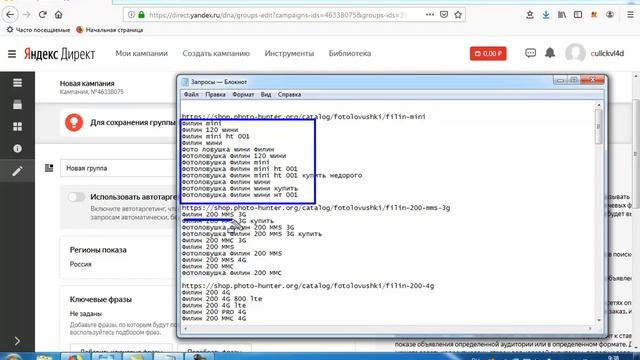
Task: Expand the left sidebar with chevron arrow
Action: click(x=17, y=341)
